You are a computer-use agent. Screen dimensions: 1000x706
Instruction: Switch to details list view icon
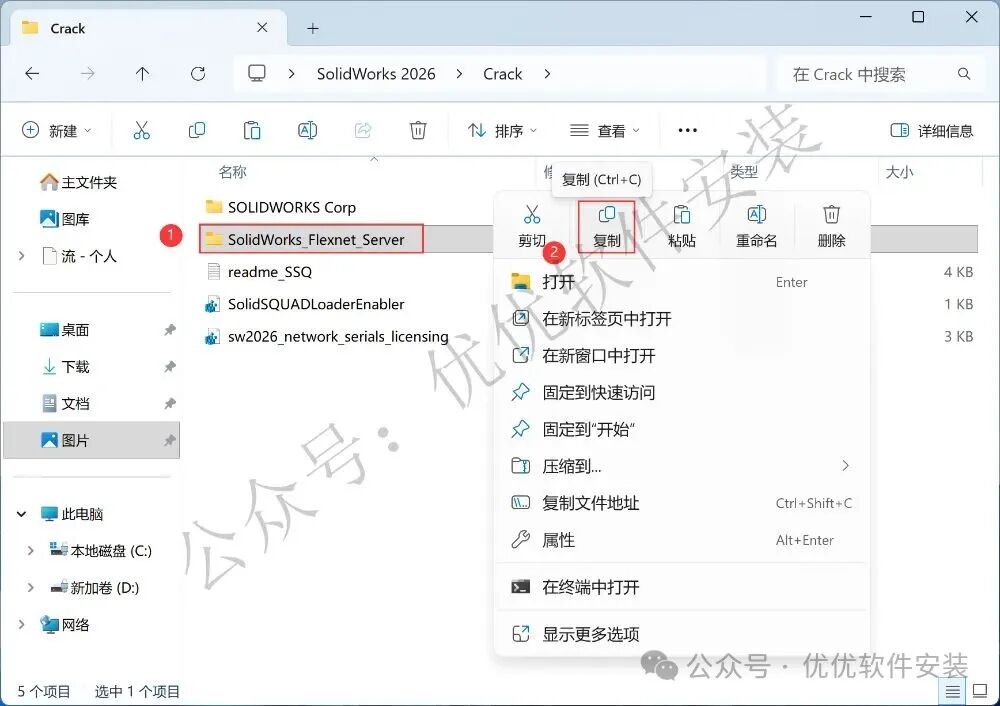tap(953, 691)
